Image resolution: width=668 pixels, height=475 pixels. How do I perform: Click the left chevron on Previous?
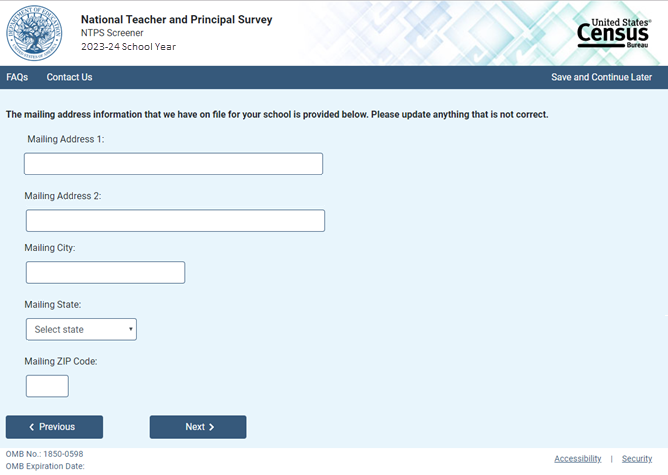coord(32,427)
